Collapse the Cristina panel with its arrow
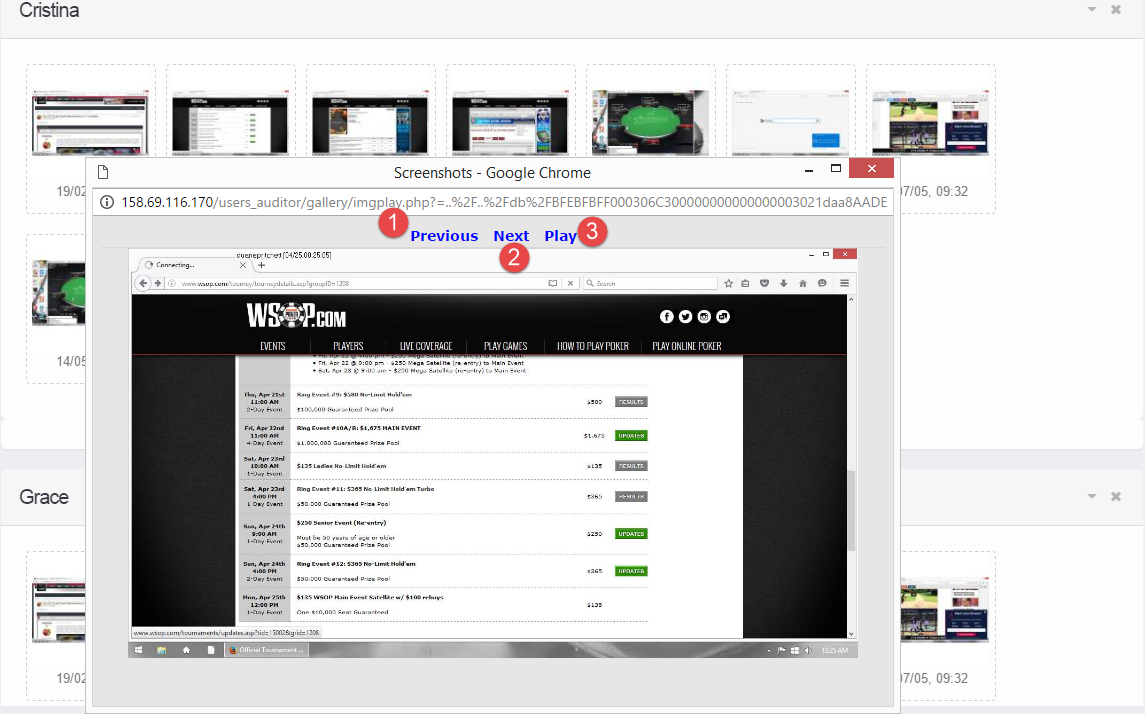1145x714 pixels. pos(1092,9)
